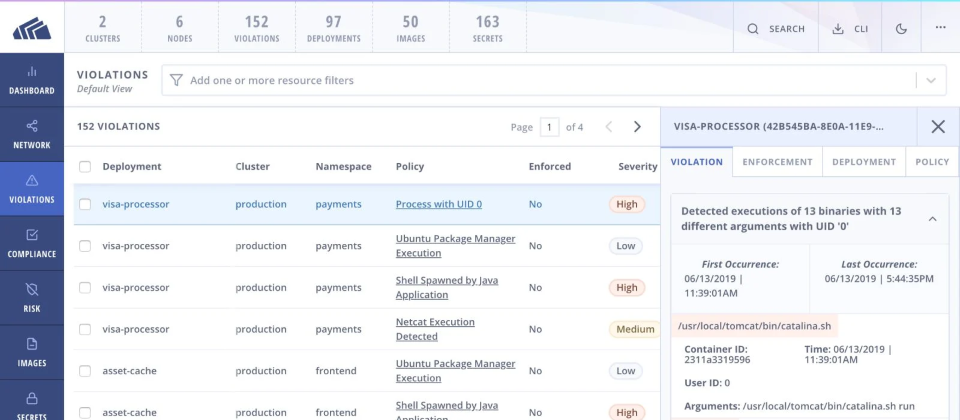This screenshot has width=960, height=420.
Task: Open the Dashboard sidebar section
Action: [x=32, y=80]
